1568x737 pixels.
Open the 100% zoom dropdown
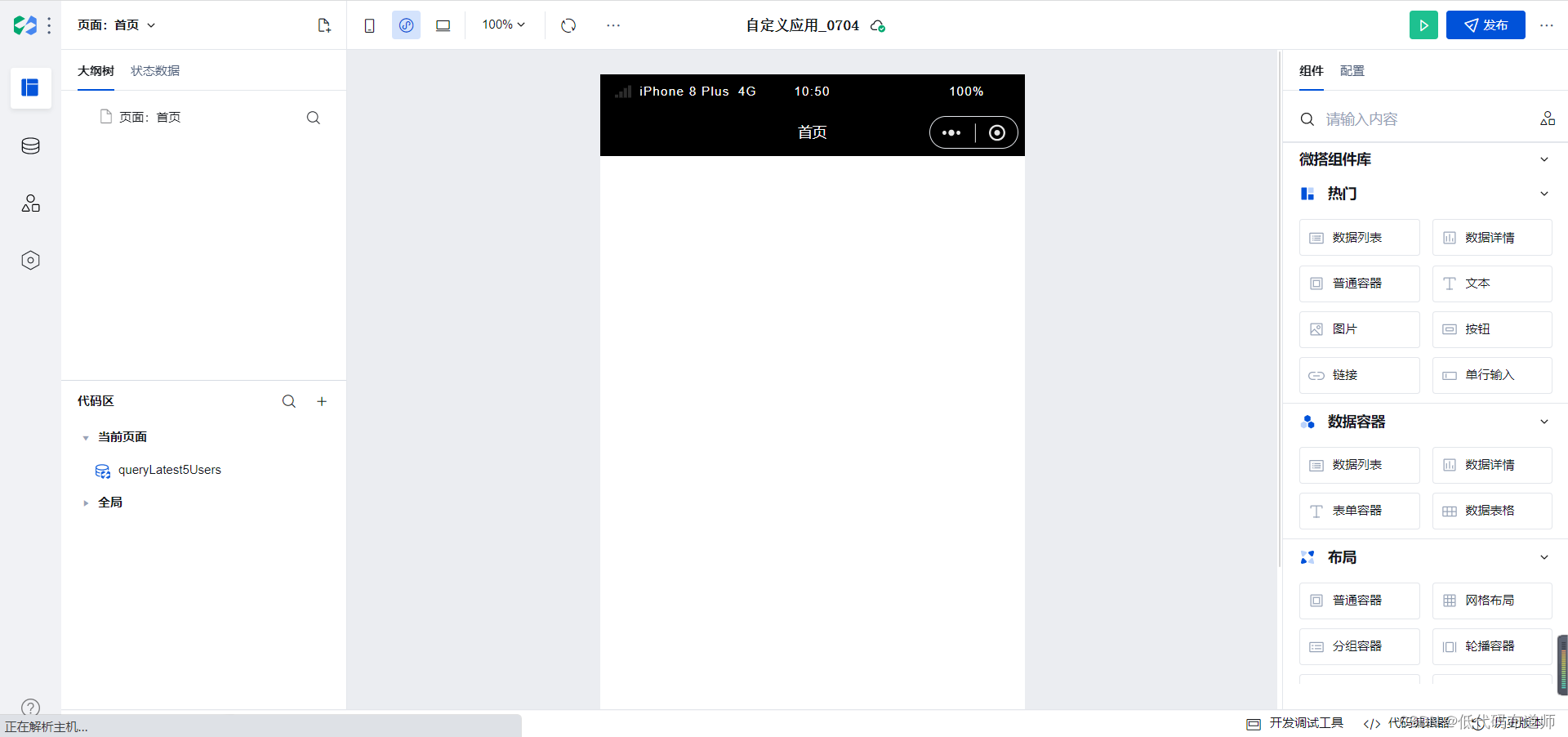[x=503, y=25]
